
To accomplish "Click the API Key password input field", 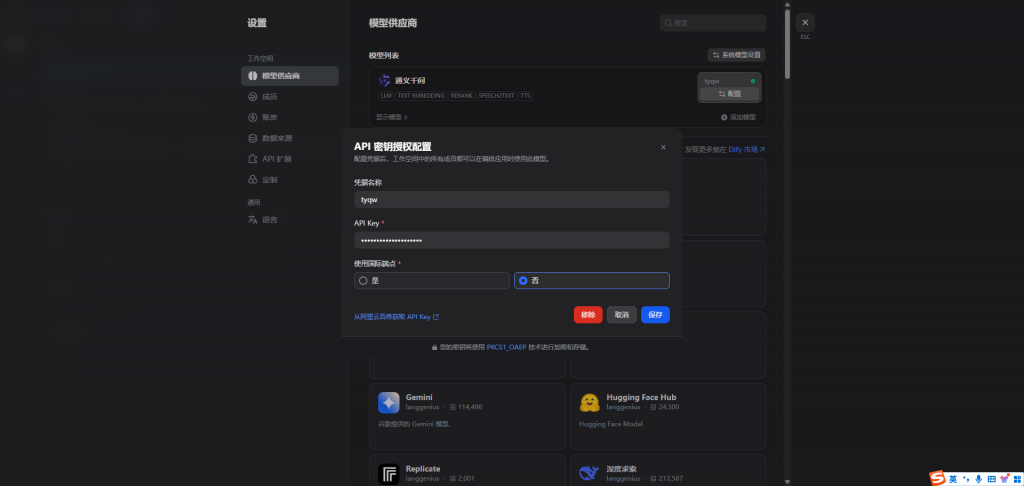I will click(511, 240).
